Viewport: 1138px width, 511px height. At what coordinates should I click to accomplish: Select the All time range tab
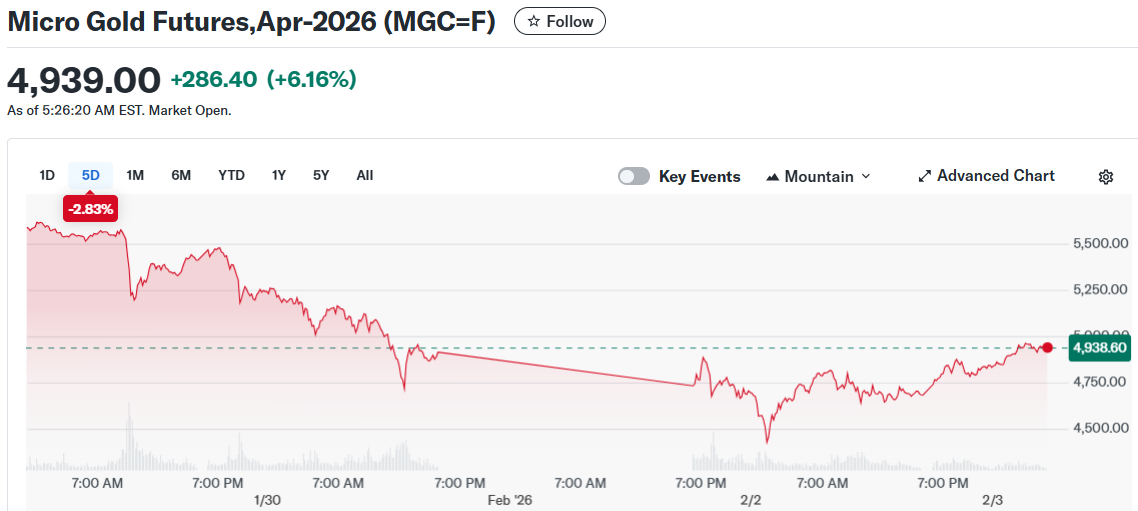click(365, 175)
